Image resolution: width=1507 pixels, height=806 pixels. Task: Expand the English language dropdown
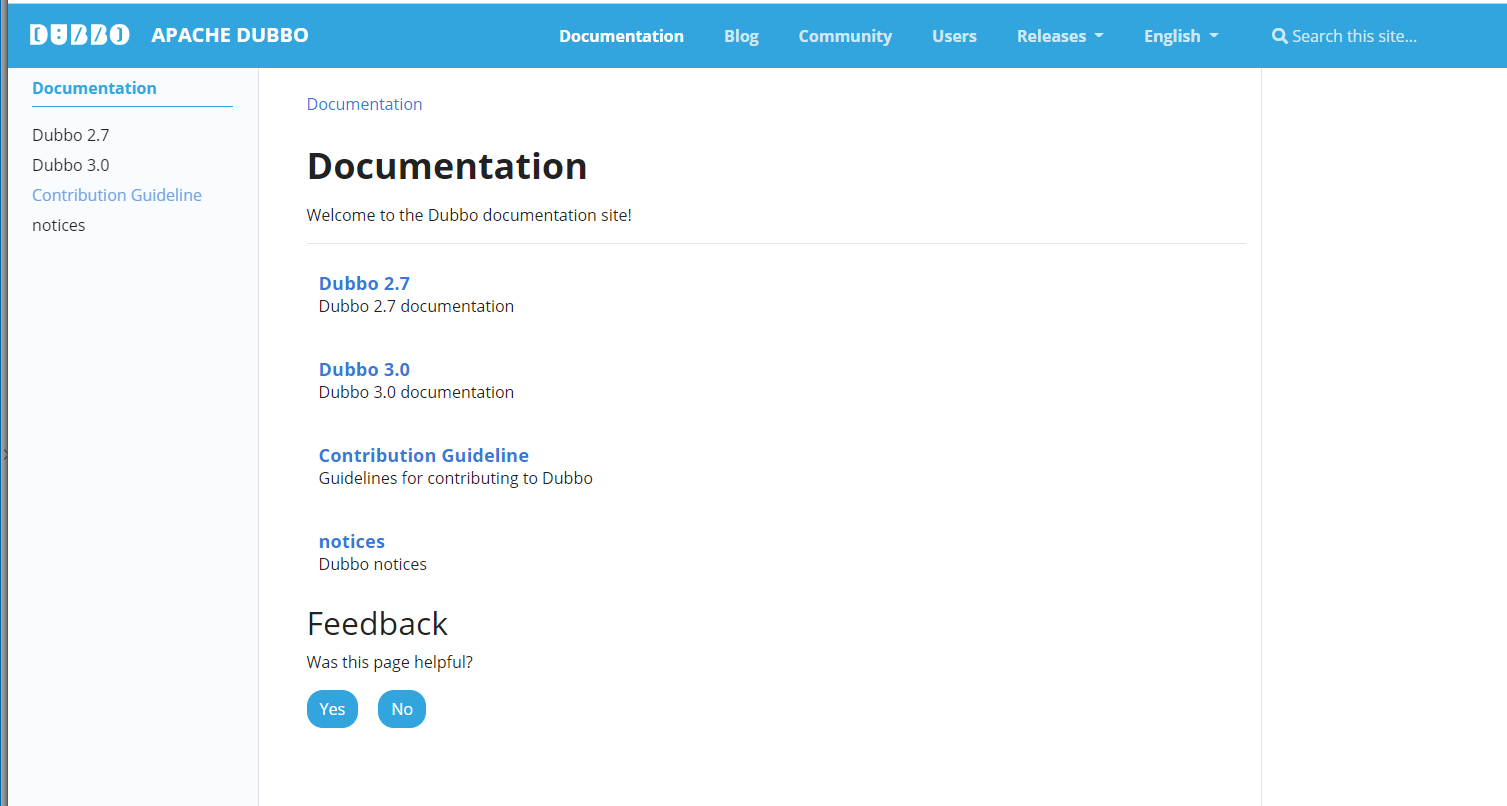[1181, 36]
